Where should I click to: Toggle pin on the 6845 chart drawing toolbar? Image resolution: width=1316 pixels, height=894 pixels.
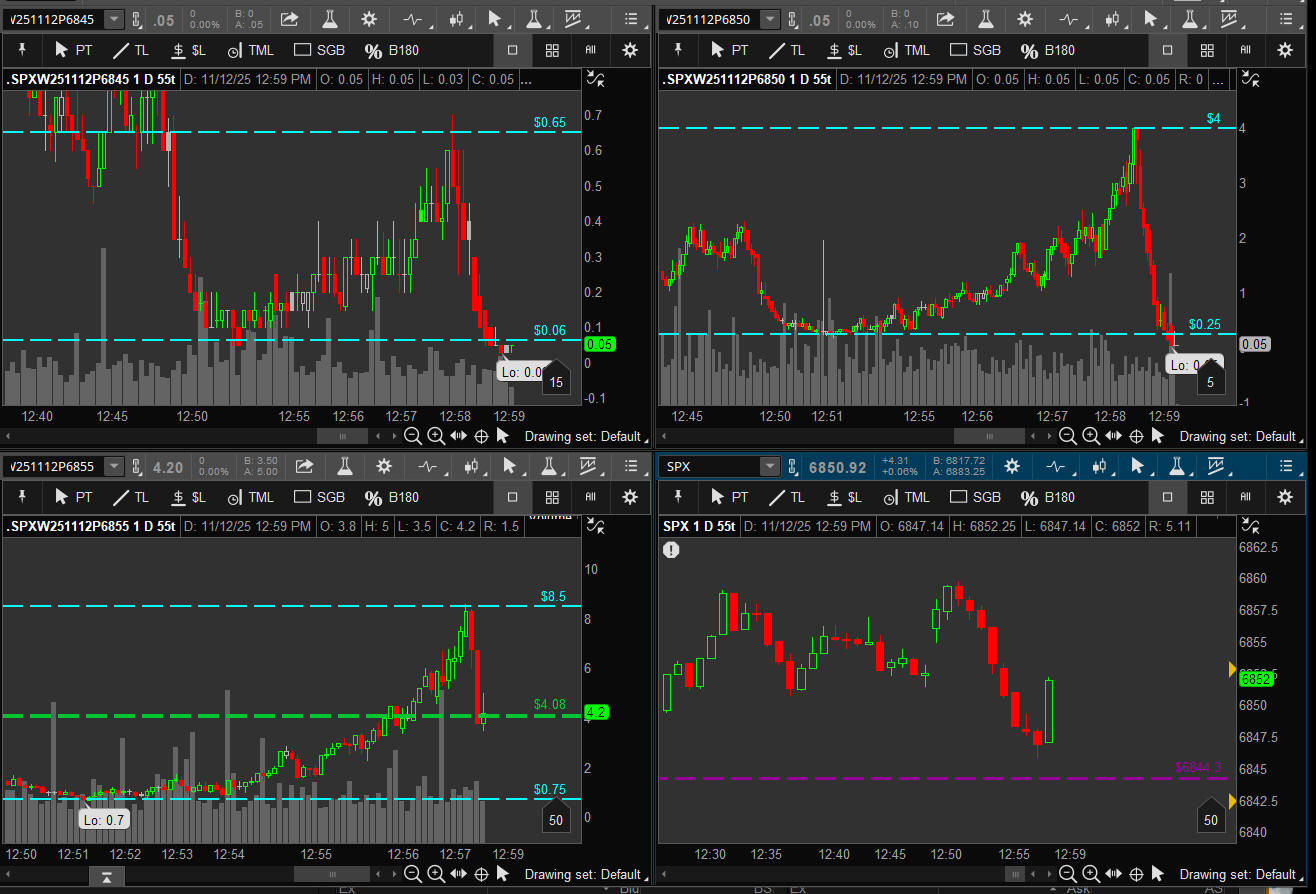(22, 50)
